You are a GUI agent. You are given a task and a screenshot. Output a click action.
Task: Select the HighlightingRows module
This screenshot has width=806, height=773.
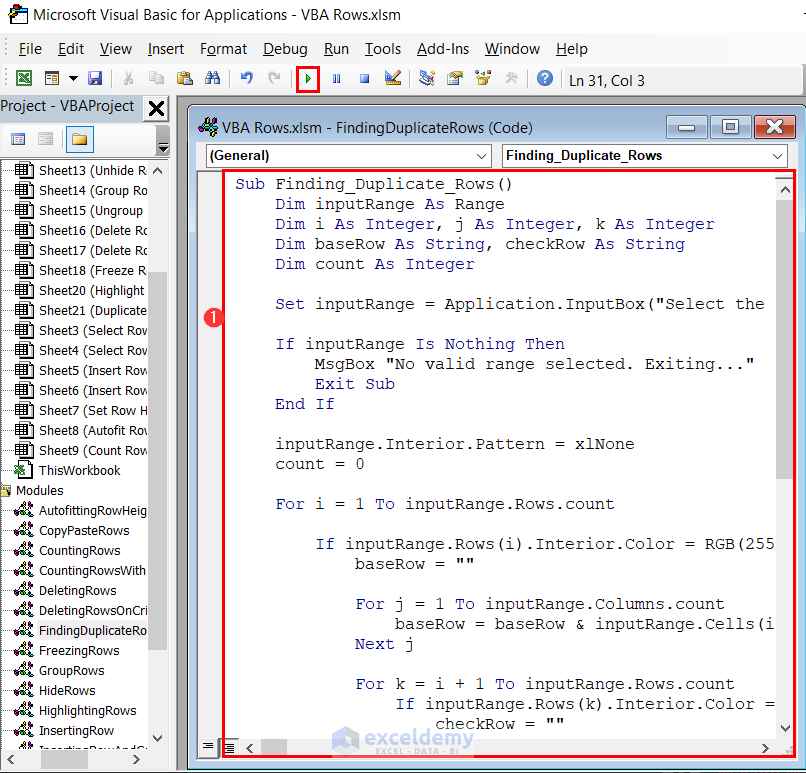click(x=86, y=711)
